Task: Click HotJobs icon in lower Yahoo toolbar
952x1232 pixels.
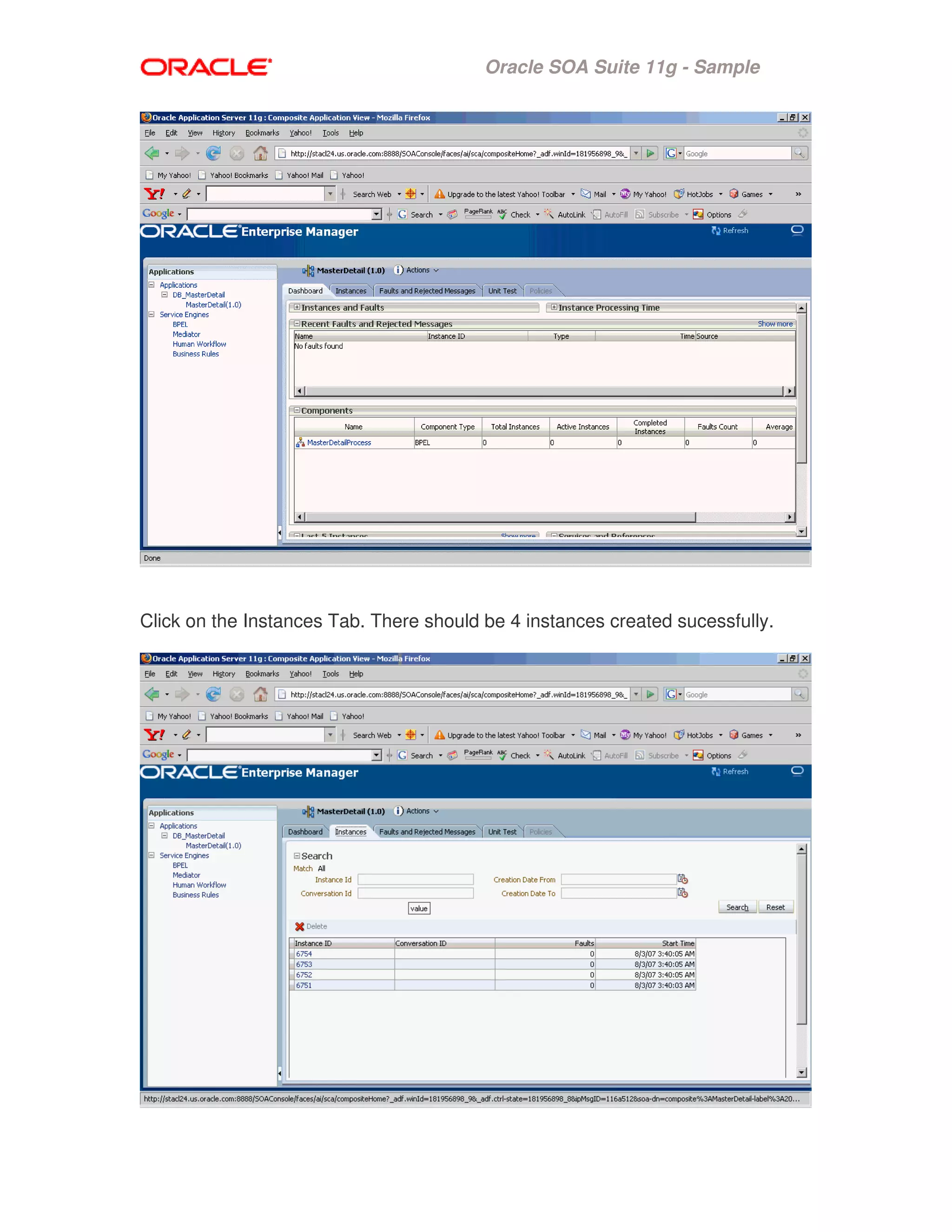Action: (x=679, y=735)
